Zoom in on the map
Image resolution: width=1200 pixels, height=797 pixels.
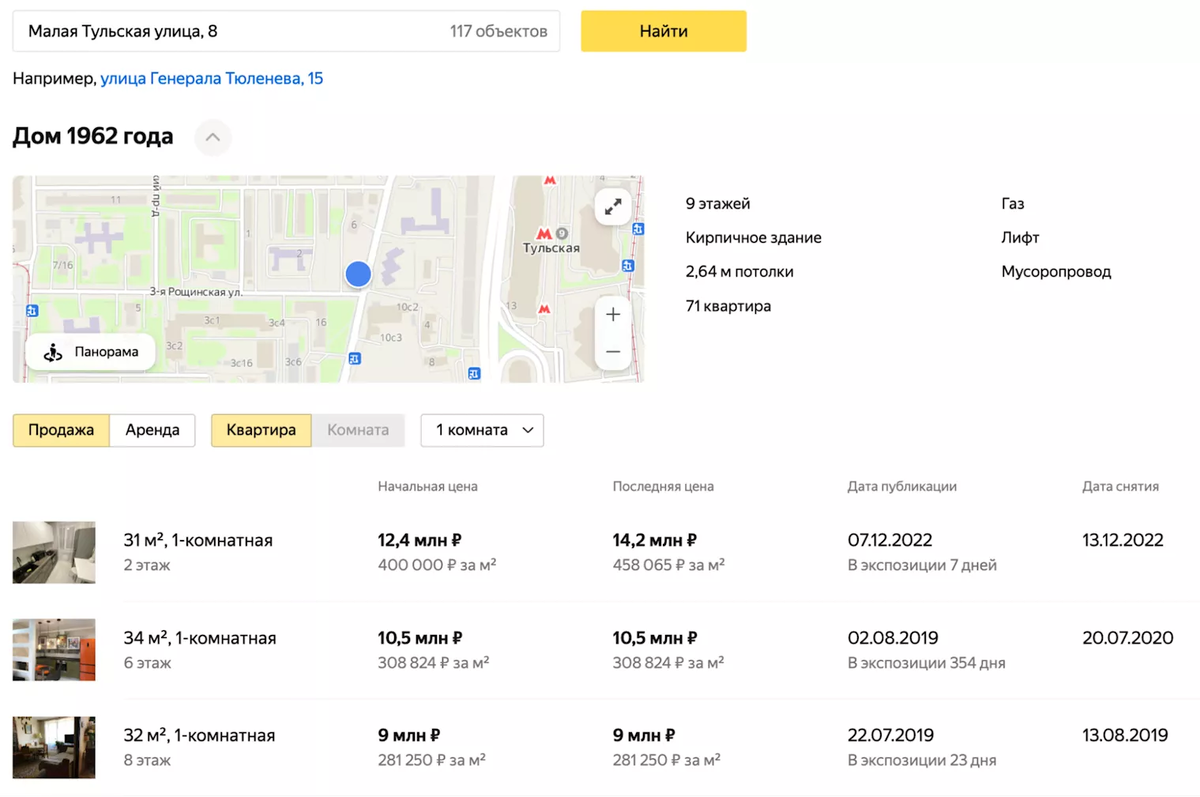tap(613, 314)
